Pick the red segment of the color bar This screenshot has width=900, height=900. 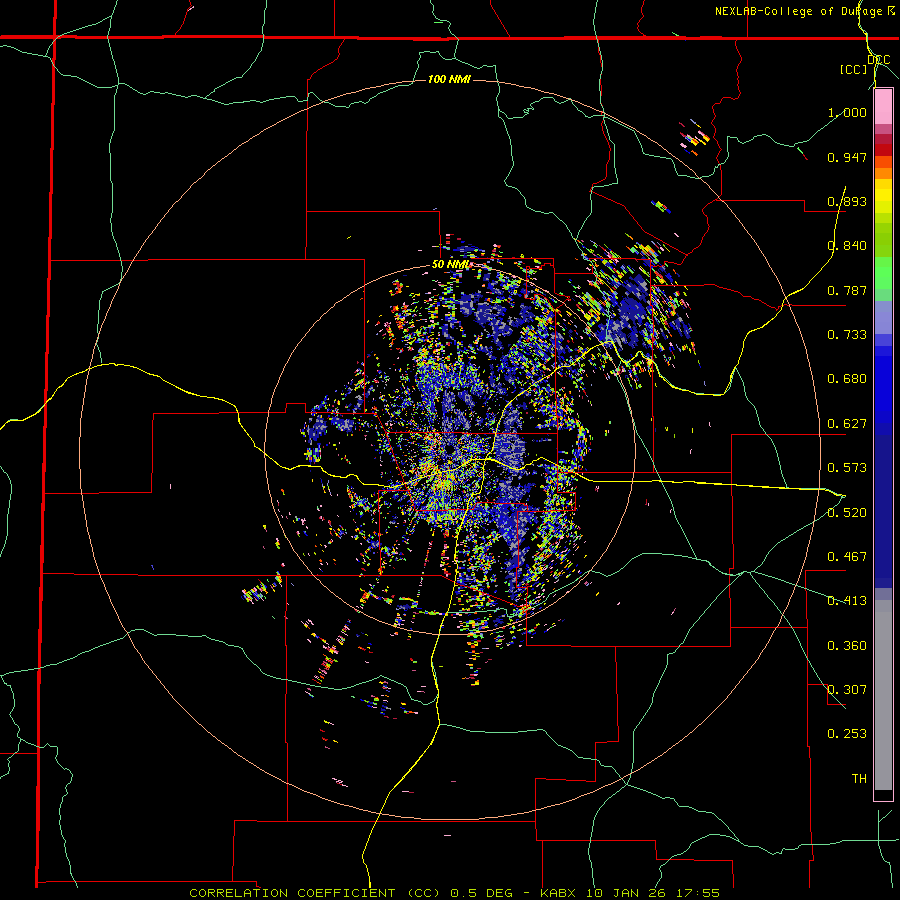coord(883,150)
